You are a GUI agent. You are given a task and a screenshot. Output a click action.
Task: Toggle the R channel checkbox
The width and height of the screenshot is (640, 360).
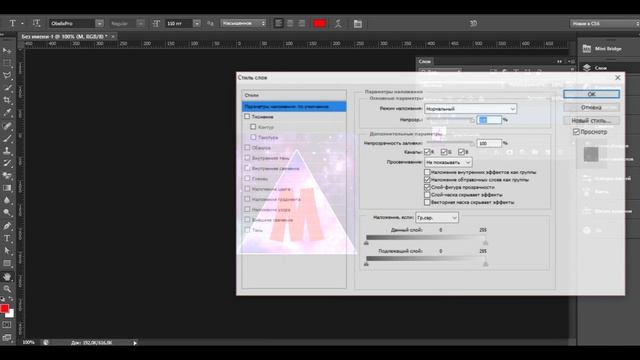(x=427, y=152)
